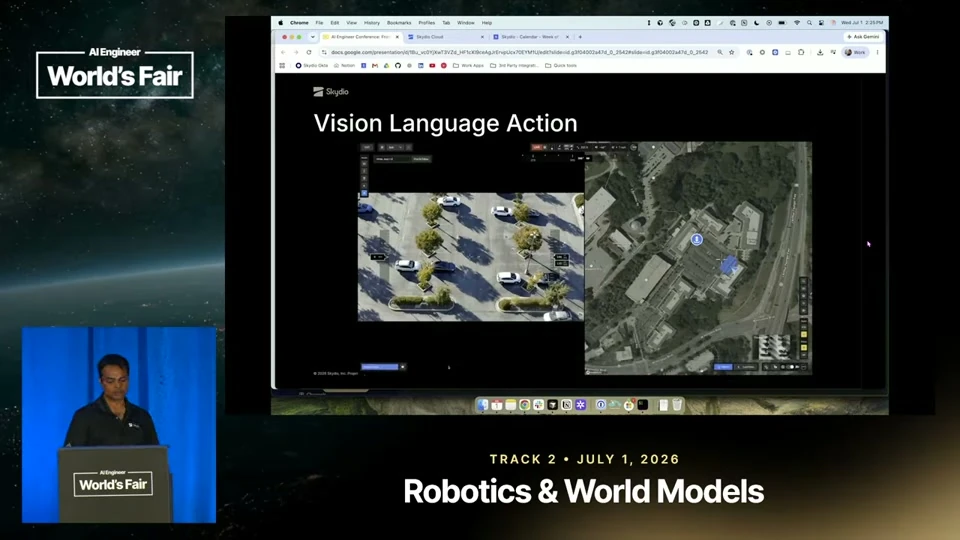This screenshot has width=960, height=540.
Task: Open the LinkedIn bookmark icon
Action: (x=421, y=66)
